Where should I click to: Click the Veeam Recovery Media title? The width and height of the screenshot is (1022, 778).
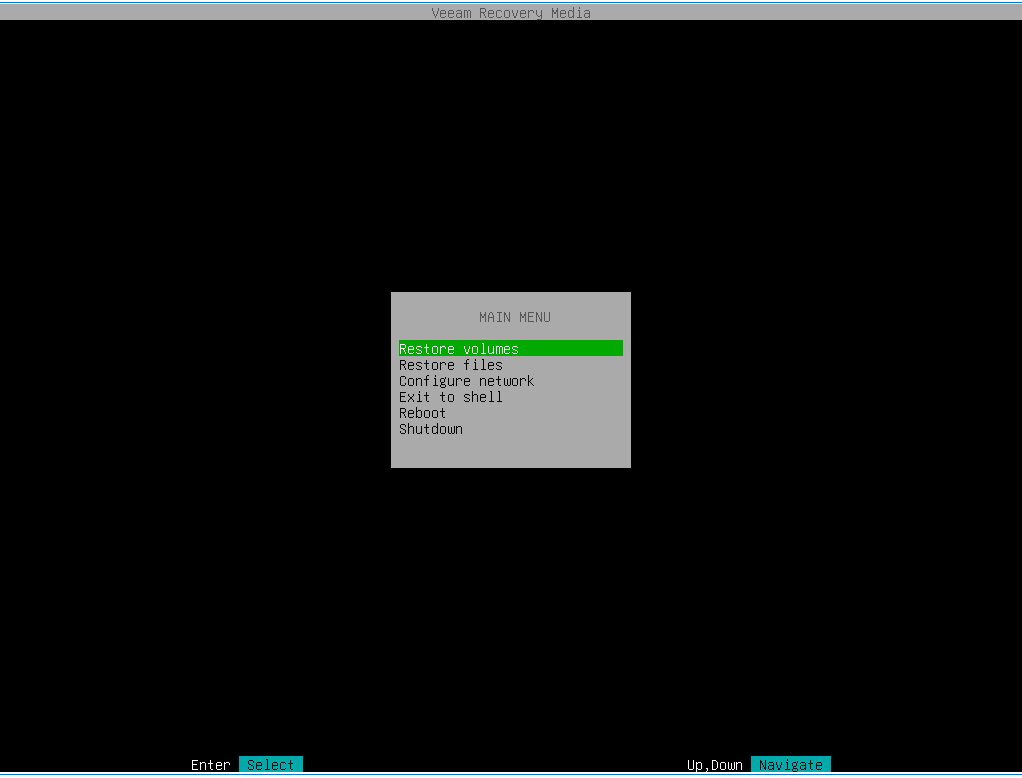(511, 13)
